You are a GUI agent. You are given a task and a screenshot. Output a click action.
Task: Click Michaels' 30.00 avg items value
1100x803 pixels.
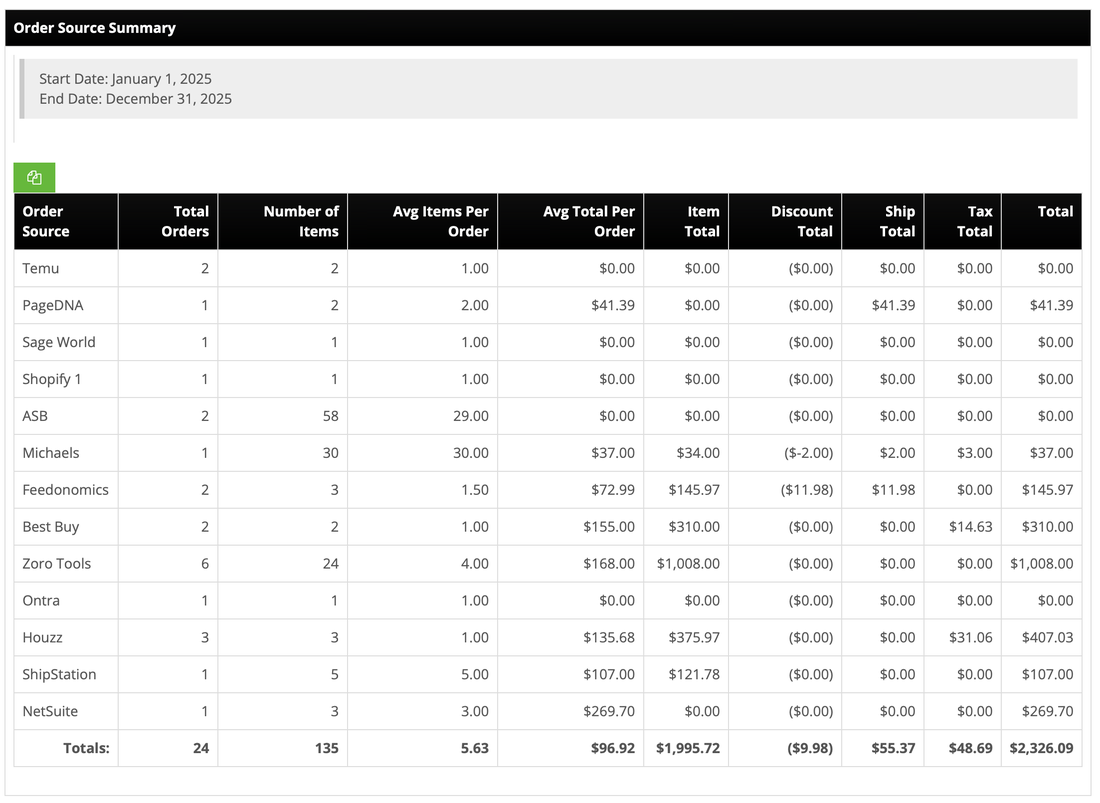471,453
